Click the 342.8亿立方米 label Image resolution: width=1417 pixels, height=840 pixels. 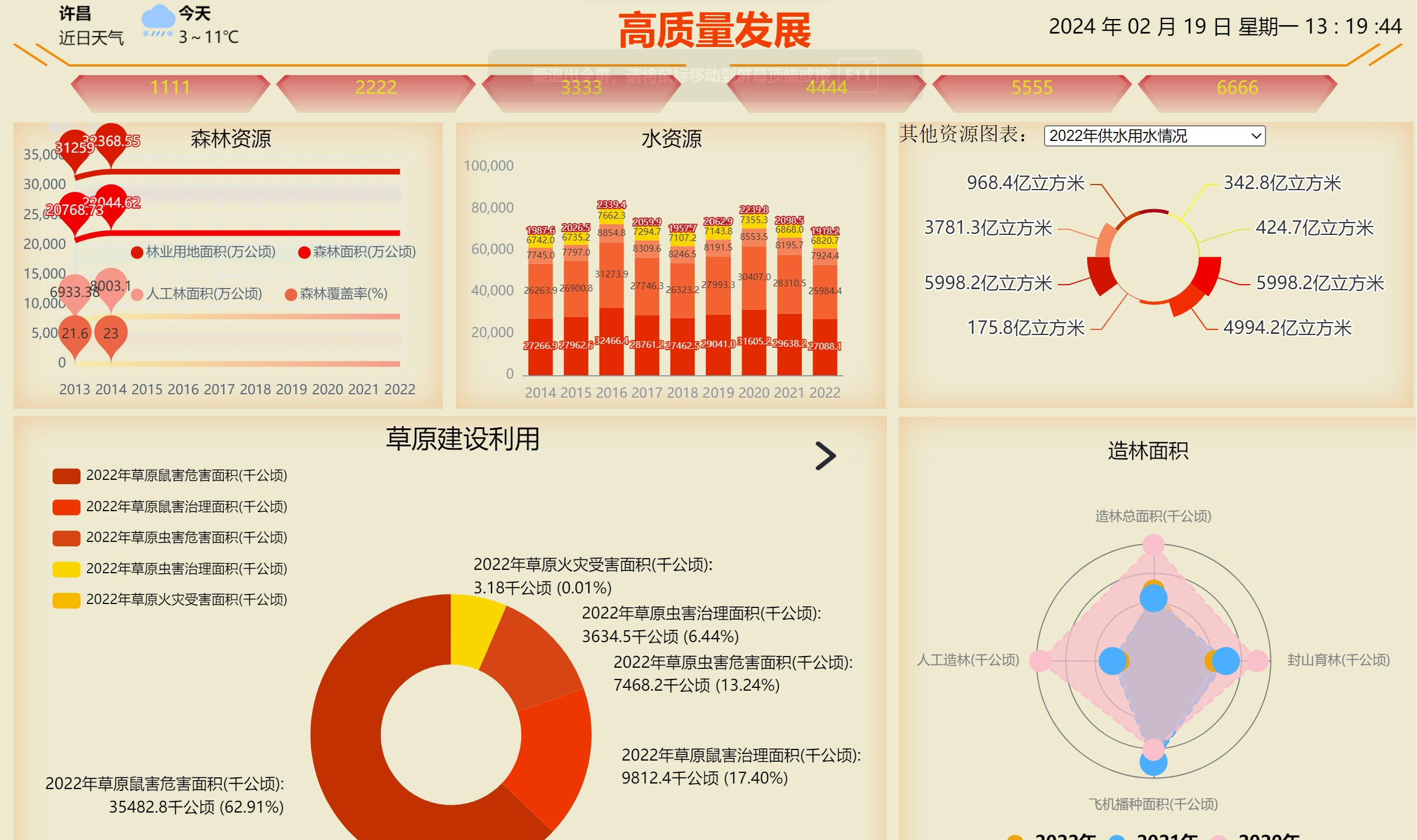1283,183
